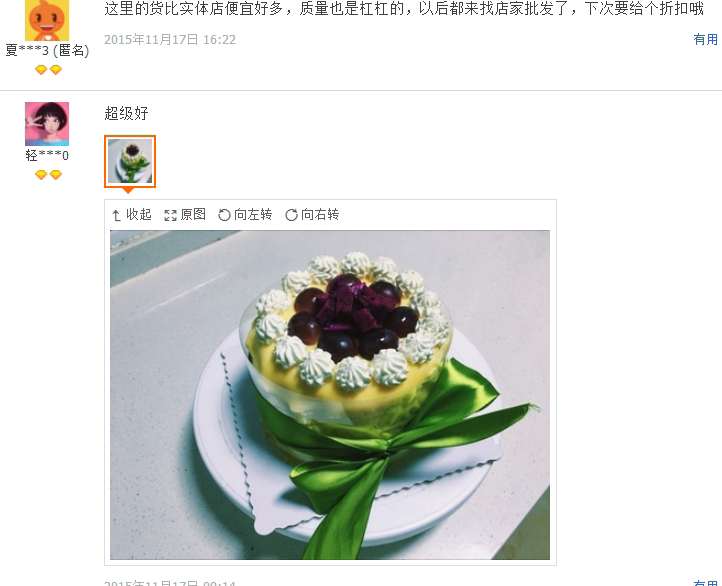Click username 轻***0
The image size is (722, 586).
click(x=47, y=156)
